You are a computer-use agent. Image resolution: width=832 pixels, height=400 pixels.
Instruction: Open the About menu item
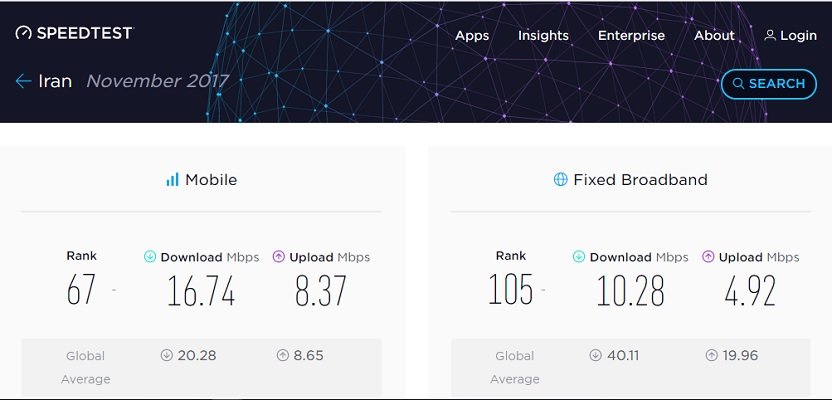coord(714,35)
